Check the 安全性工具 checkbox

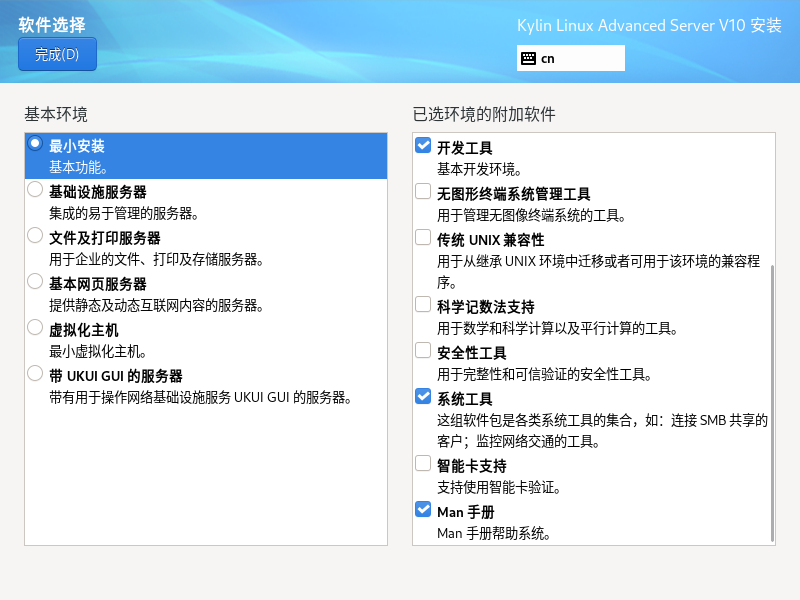click(423, 351)
